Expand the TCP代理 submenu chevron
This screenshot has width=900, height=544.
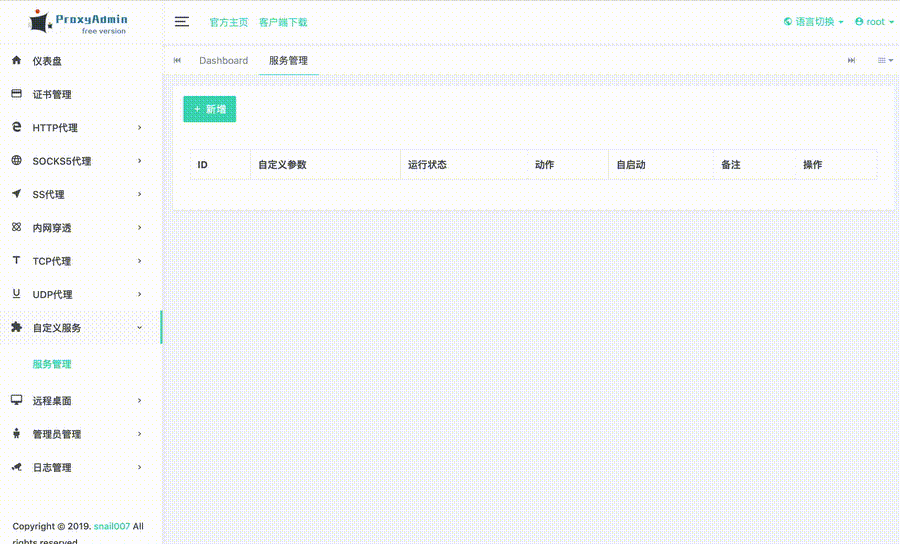pyautogui.click(x=139, y=261)
